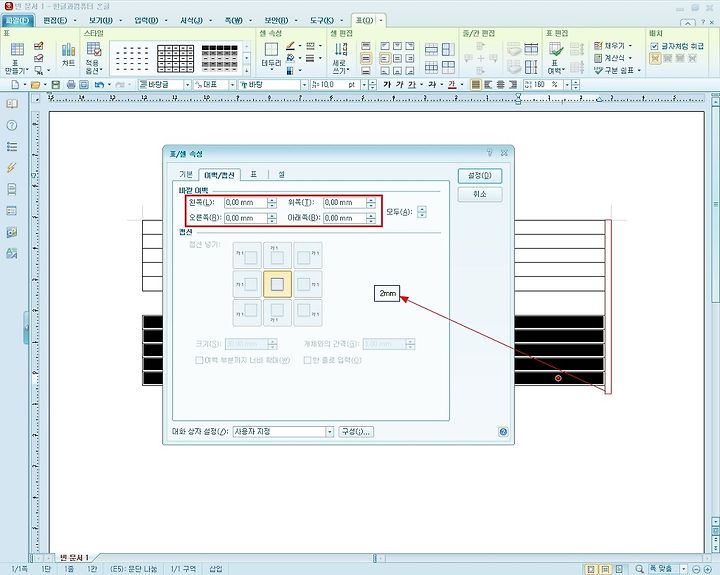This screenshot has height=575, width=720.
Task: Click the justify alignment icon
Action: (x=476, y=85)
